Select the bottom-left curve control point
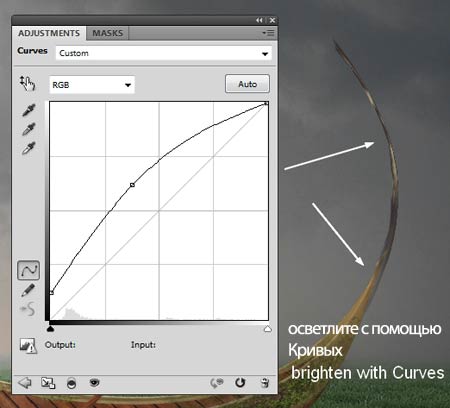This screenshot has width=450, height=408. pyautogui.click(x=52, y=293)
